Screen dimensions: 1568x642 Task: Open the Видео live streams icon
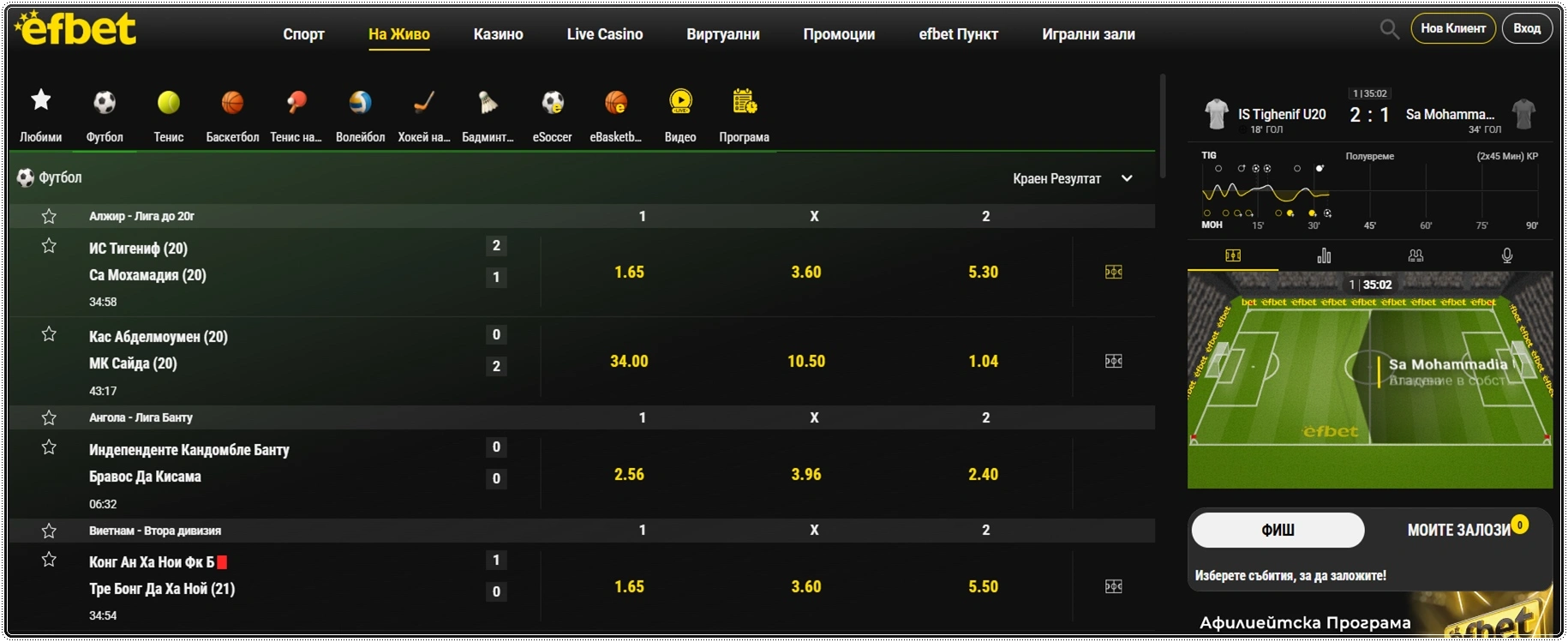(680, 104)
